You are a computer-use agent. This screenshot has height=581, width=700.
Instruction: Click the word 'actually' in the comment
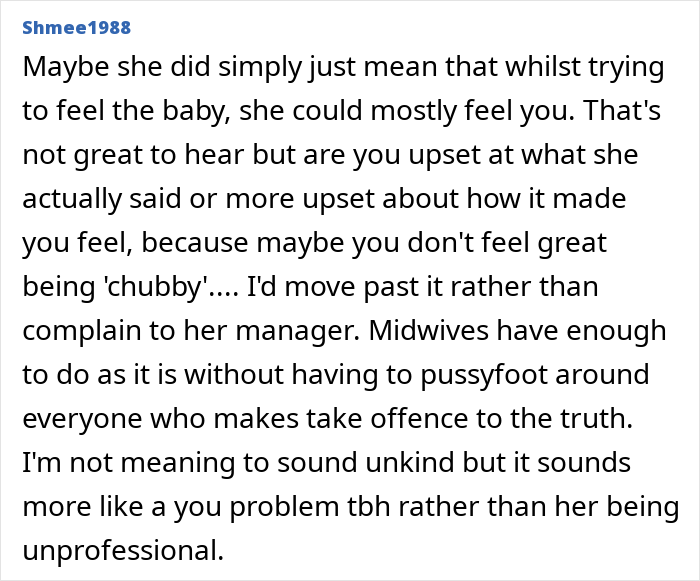pos(72,200)
